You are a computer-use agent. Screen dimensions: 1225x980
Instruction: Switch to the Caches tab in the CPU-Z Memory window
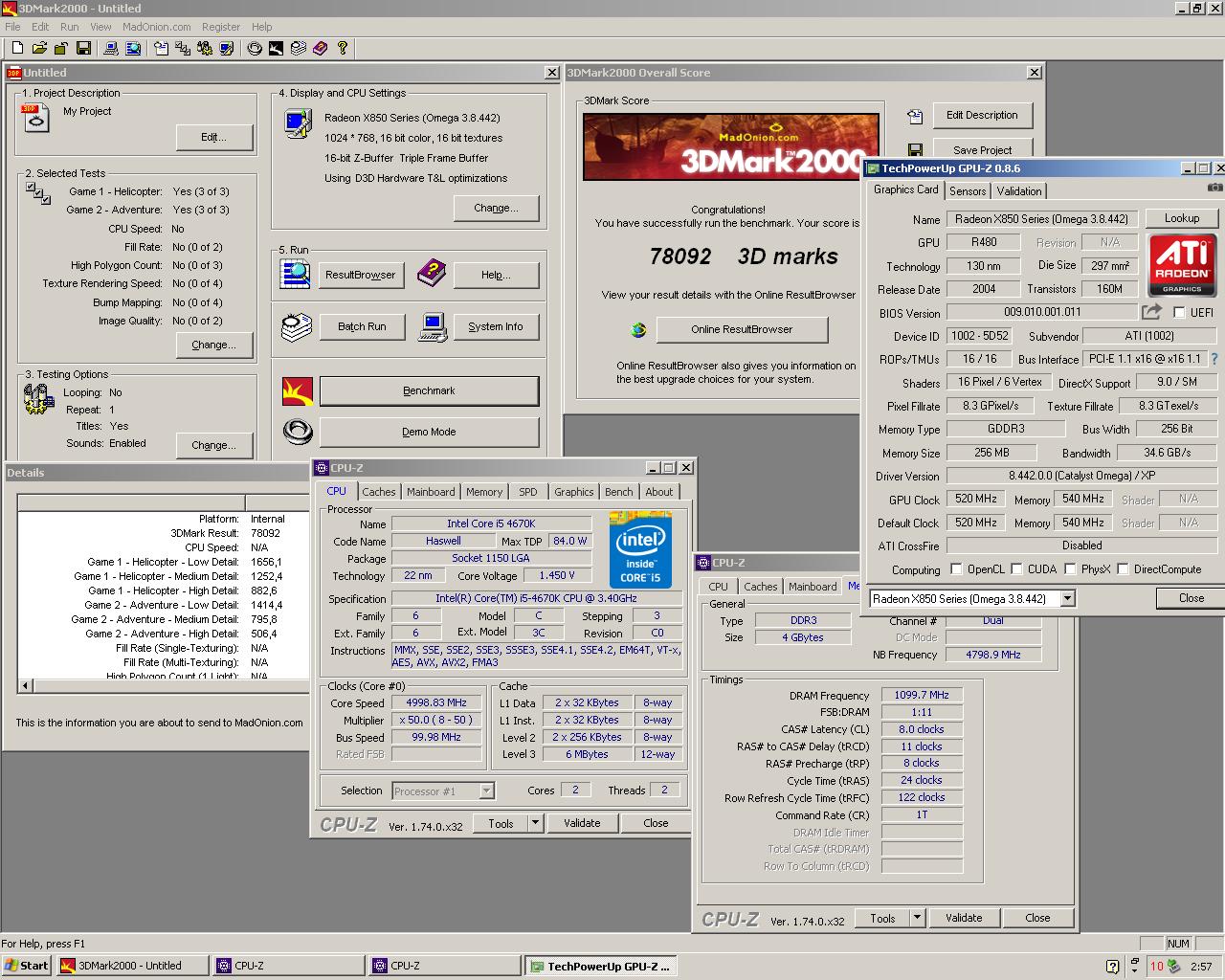pos(761,587)
